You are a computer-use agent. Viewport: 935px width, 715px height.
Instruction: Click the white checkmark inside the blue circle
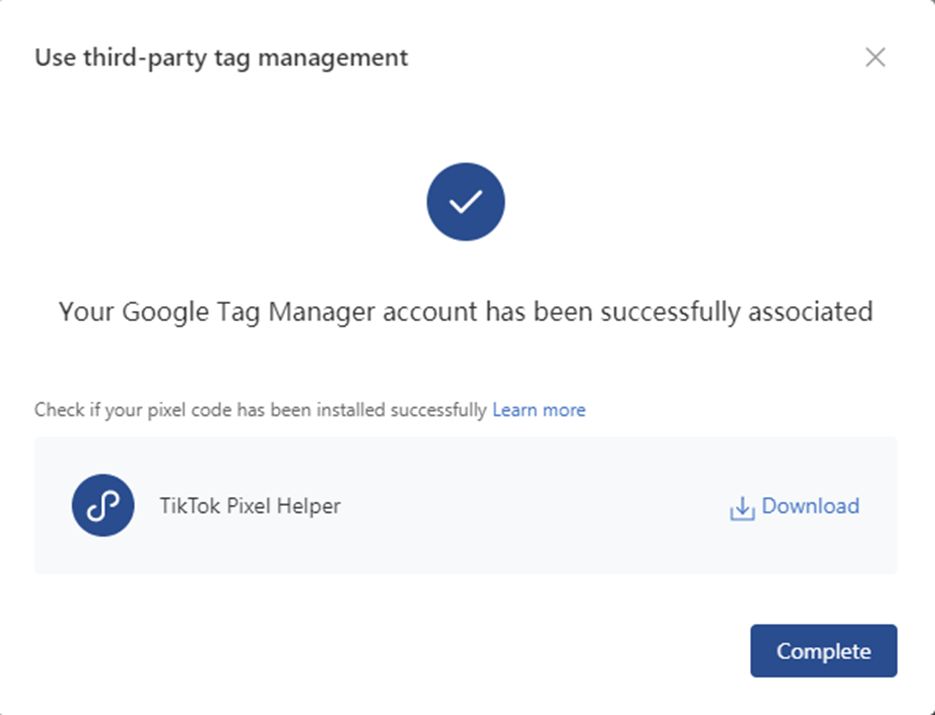(x=465, y=203)
